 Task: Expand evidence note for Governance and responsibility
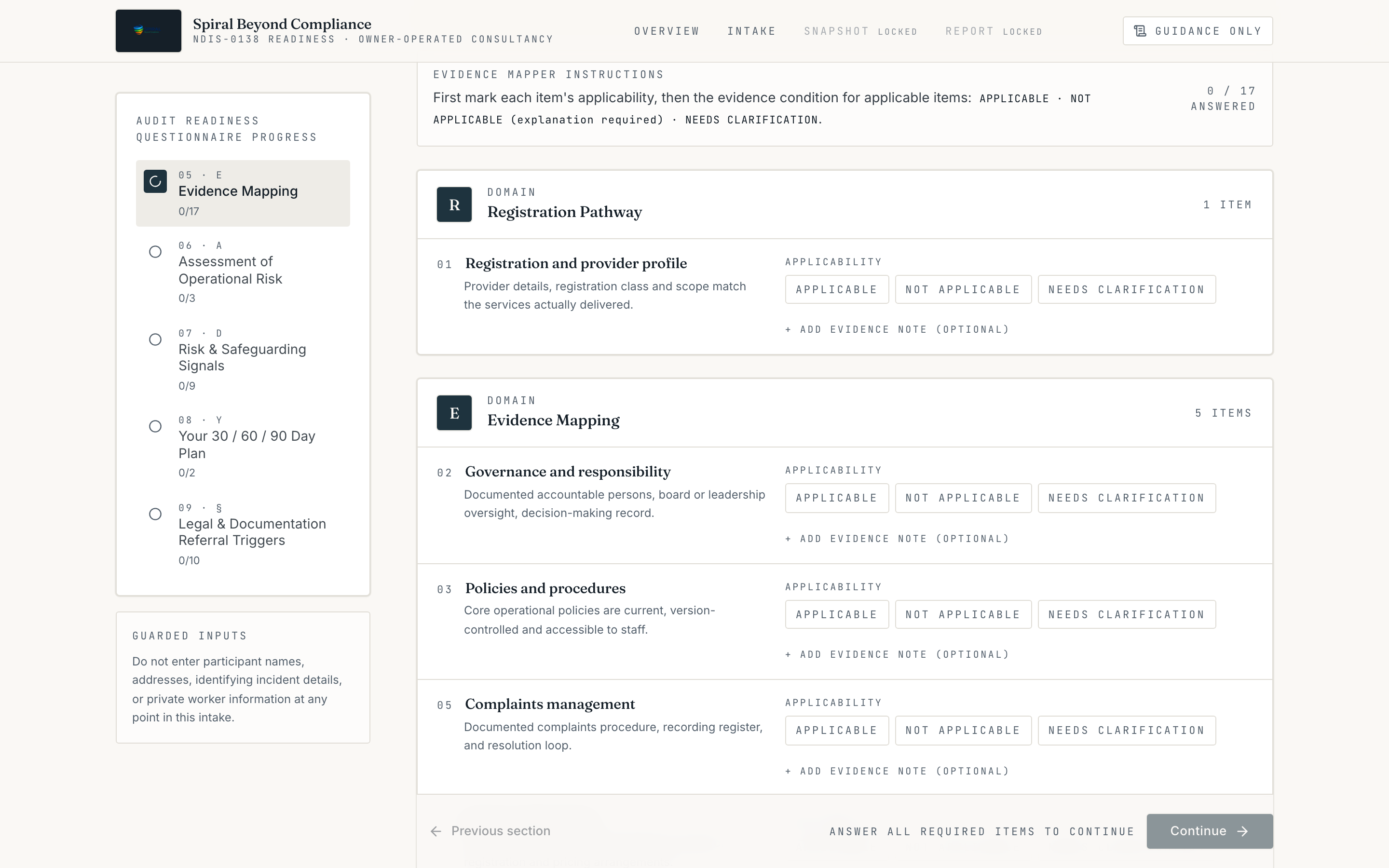click(897, 539)
